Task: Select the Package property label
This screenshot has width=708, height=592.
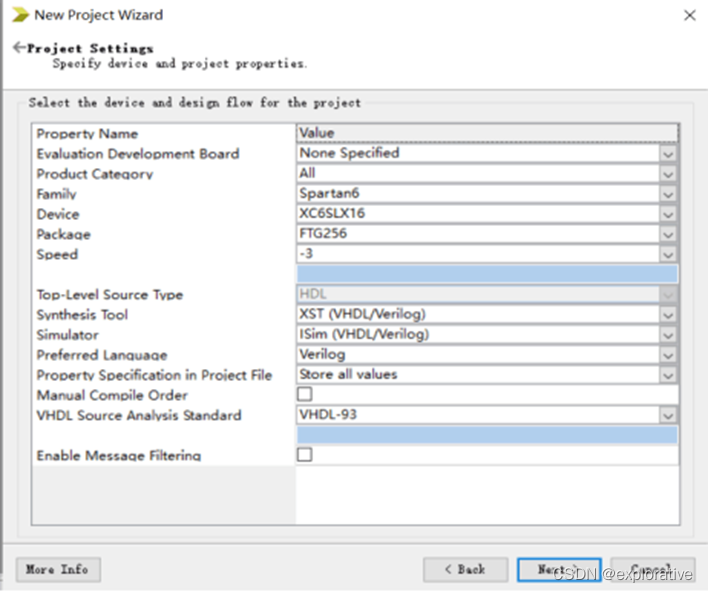Action: (x=64, y=234)
